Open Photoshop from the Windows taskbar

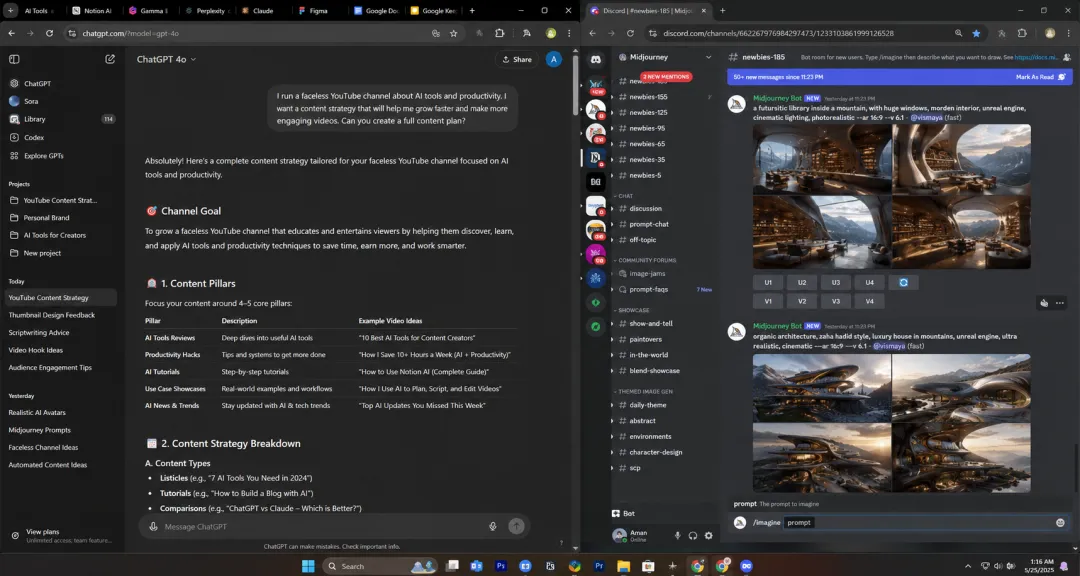click(x=501, y=566)
